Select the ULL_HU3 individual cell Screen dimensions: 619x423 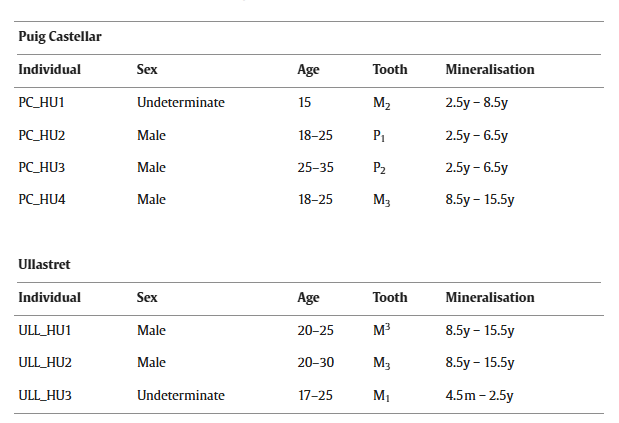coord(45,395)
